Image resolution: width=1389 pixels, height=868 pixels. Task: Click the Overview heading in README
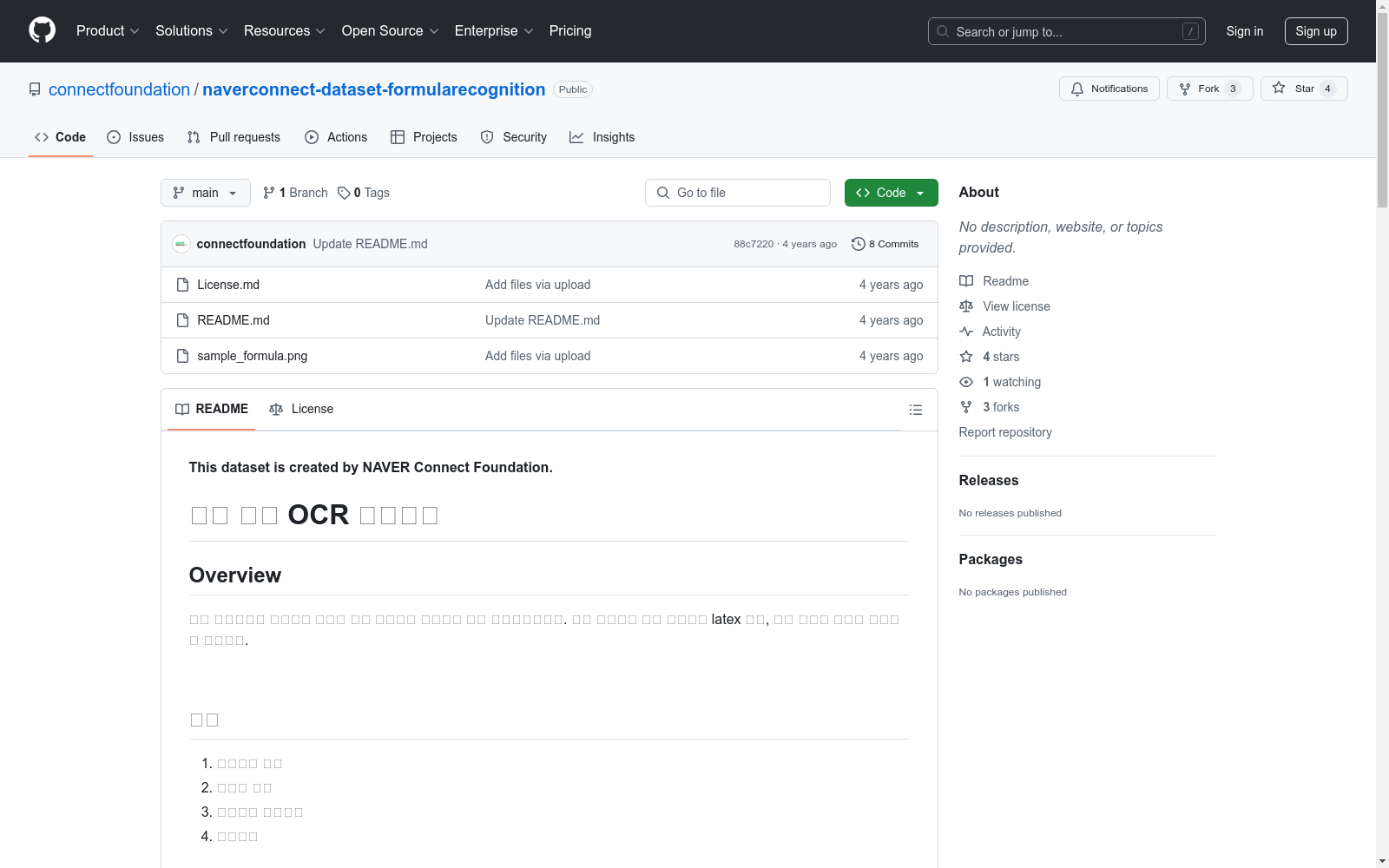click(x=235, y=575)
